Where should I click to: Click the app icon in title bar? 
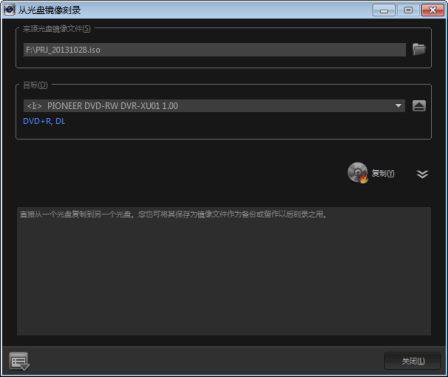pyautogui.click(x=9, y=10)
